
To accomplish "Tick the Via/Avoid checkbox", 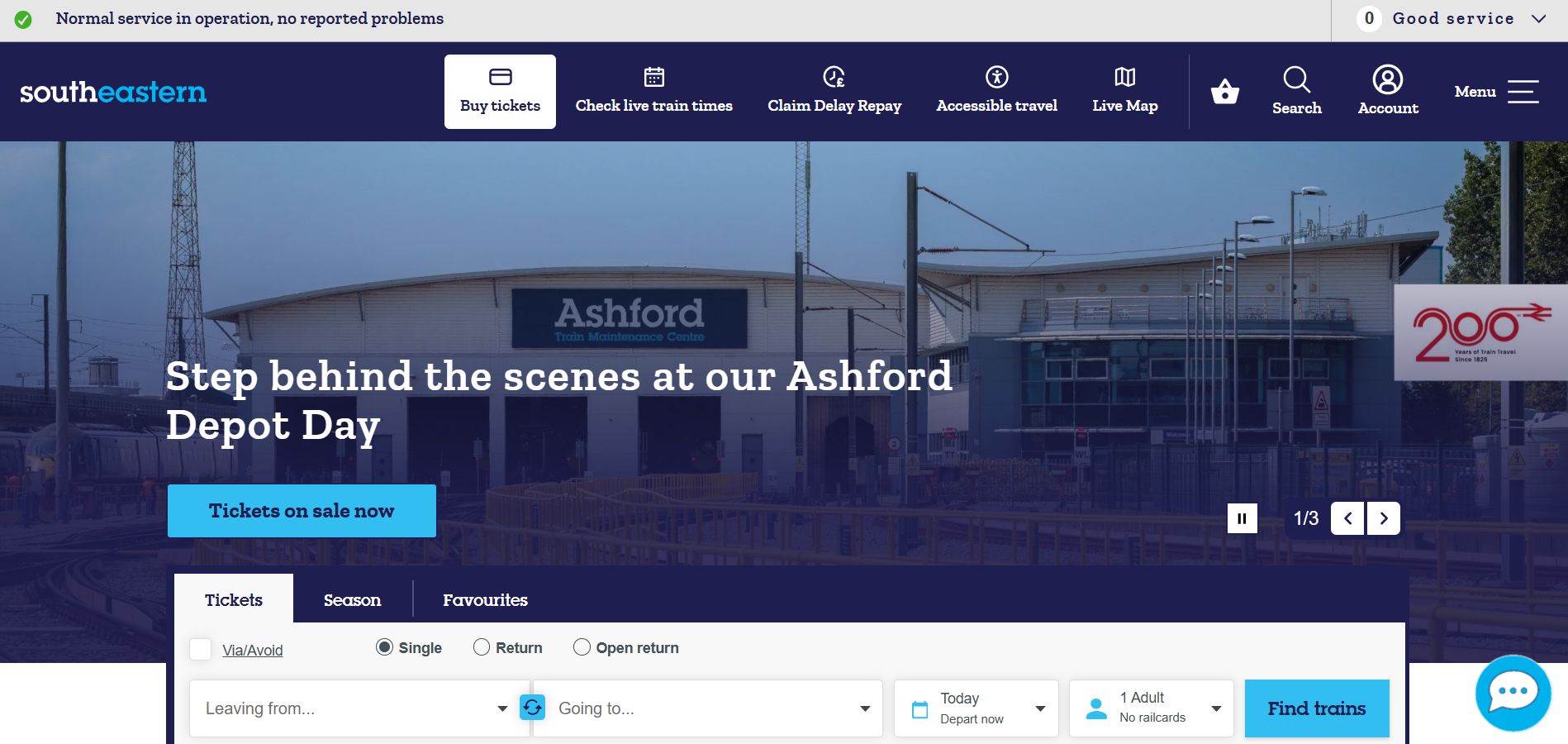I will click(x=200, y=649).
